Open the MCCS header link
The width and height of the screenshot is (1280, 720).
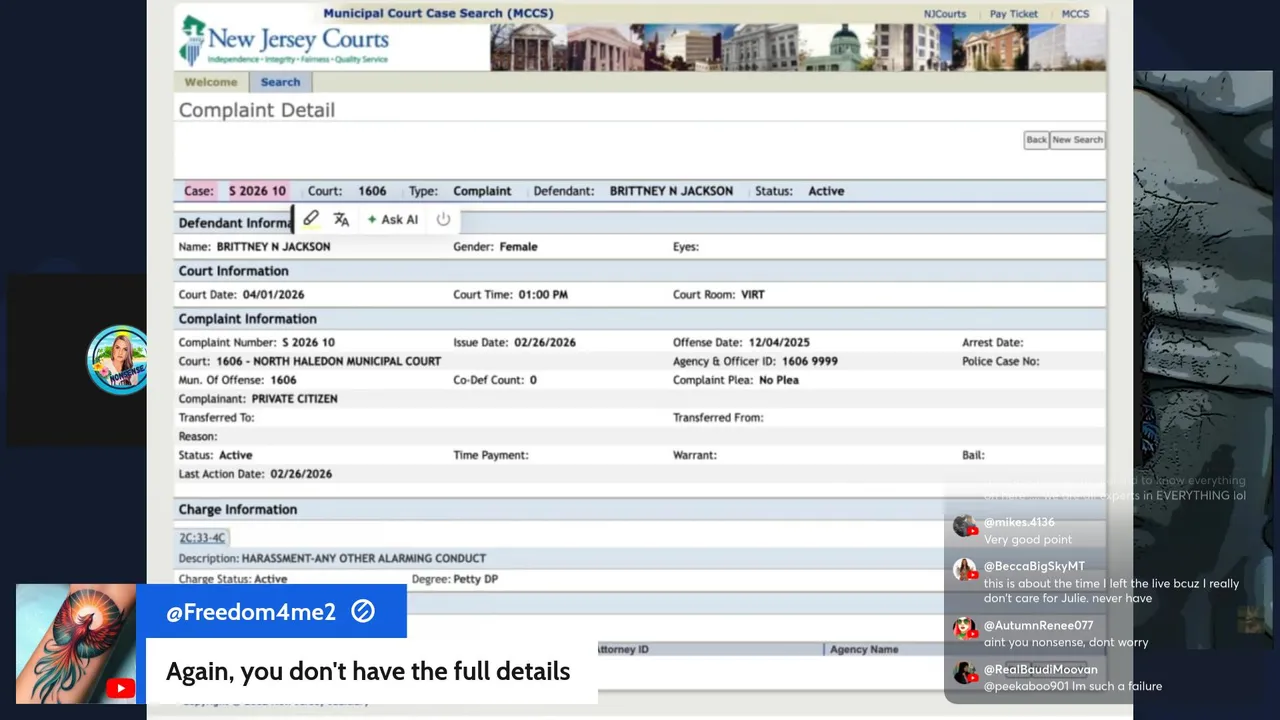coord(1075,14)
